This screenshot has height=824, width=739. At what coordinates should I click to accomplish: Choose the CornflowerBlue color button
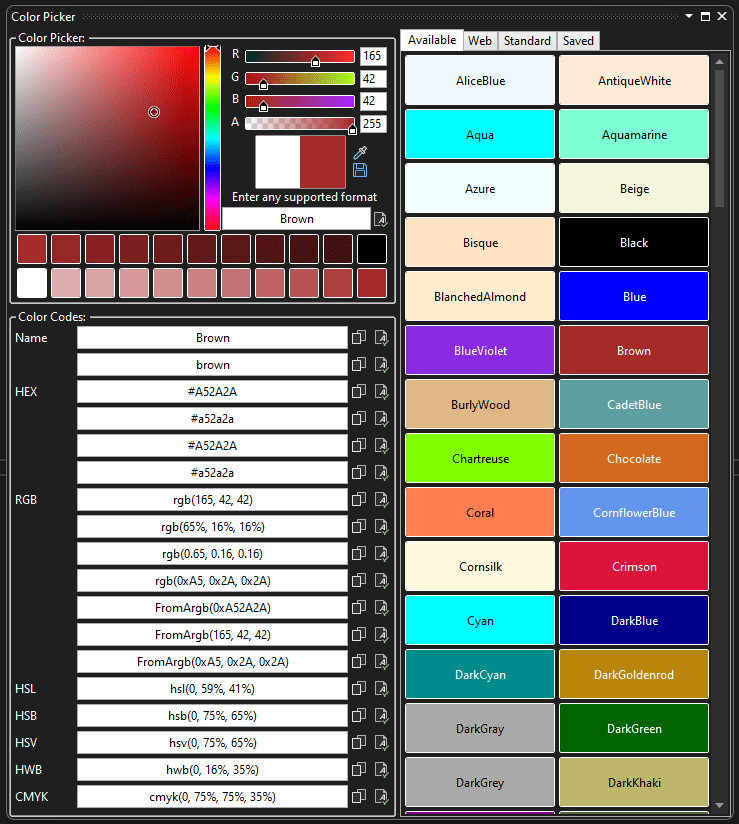[x=633, y=513]
